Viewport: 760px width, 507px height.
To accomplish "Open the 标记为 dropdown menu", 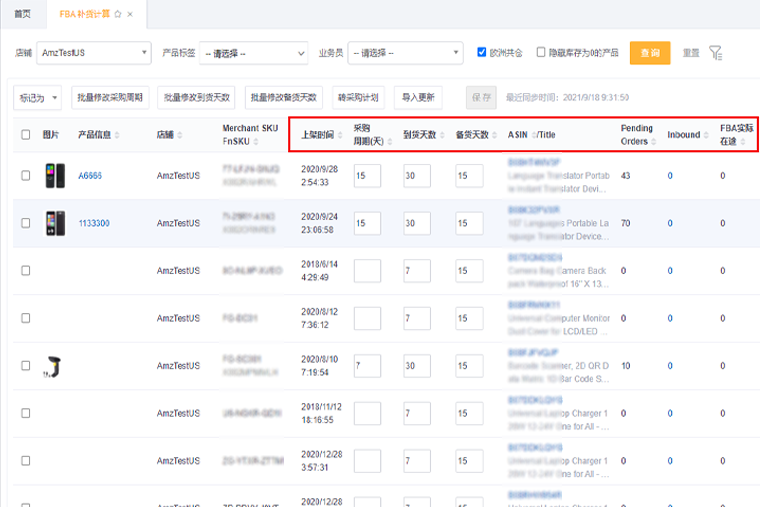I will [x=38, y=97].
